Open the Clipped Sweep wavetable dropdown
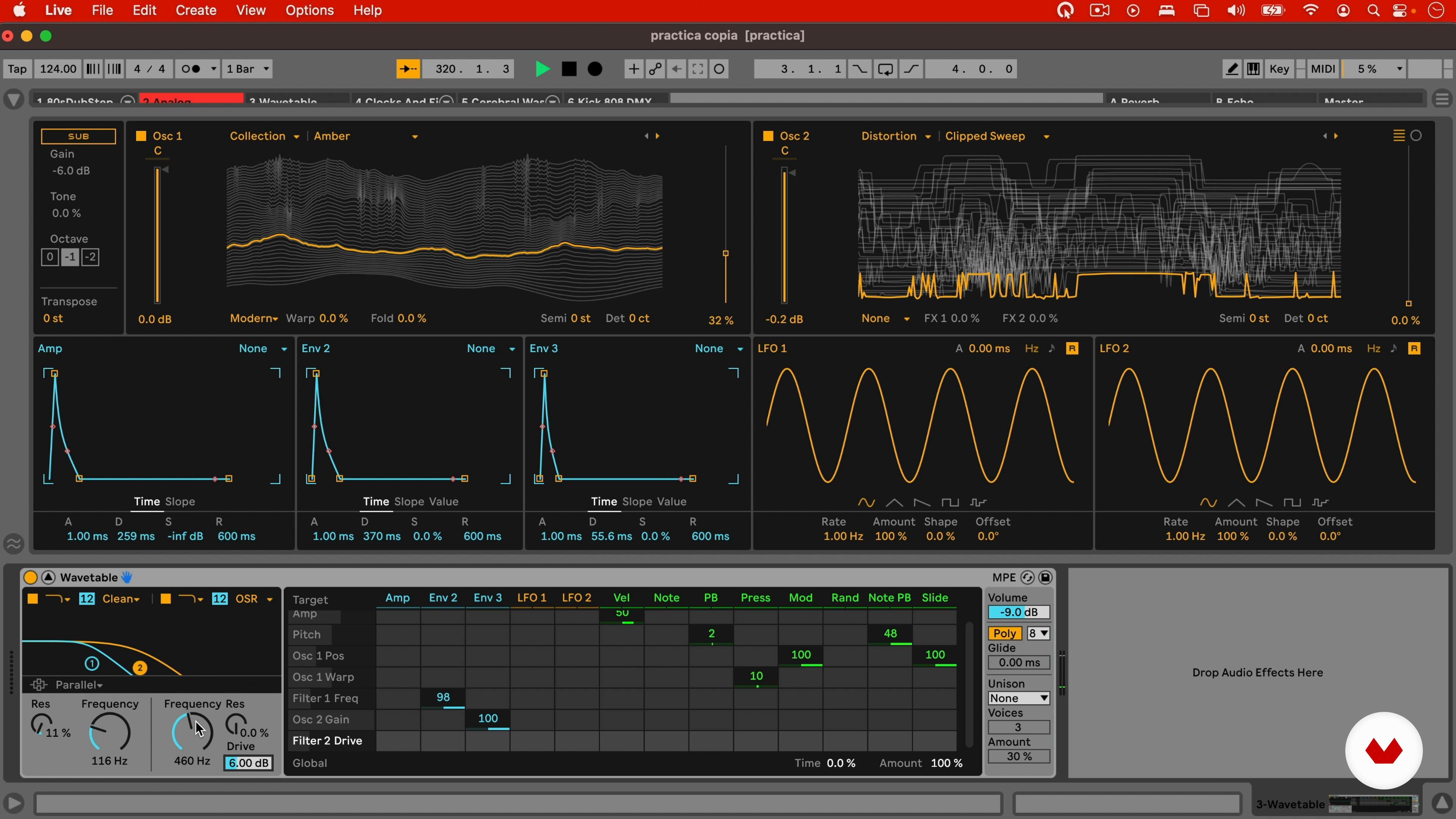The image size is (1456, 819). point(997,136)
